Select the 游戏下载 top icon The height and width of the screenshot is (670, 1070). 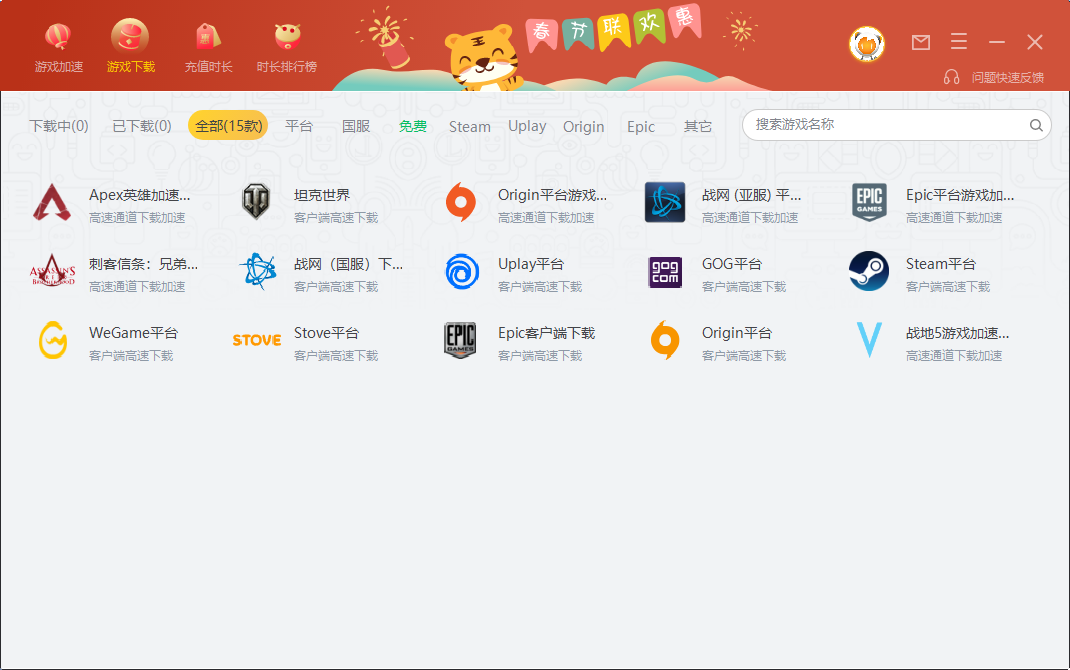click(130, 36)
